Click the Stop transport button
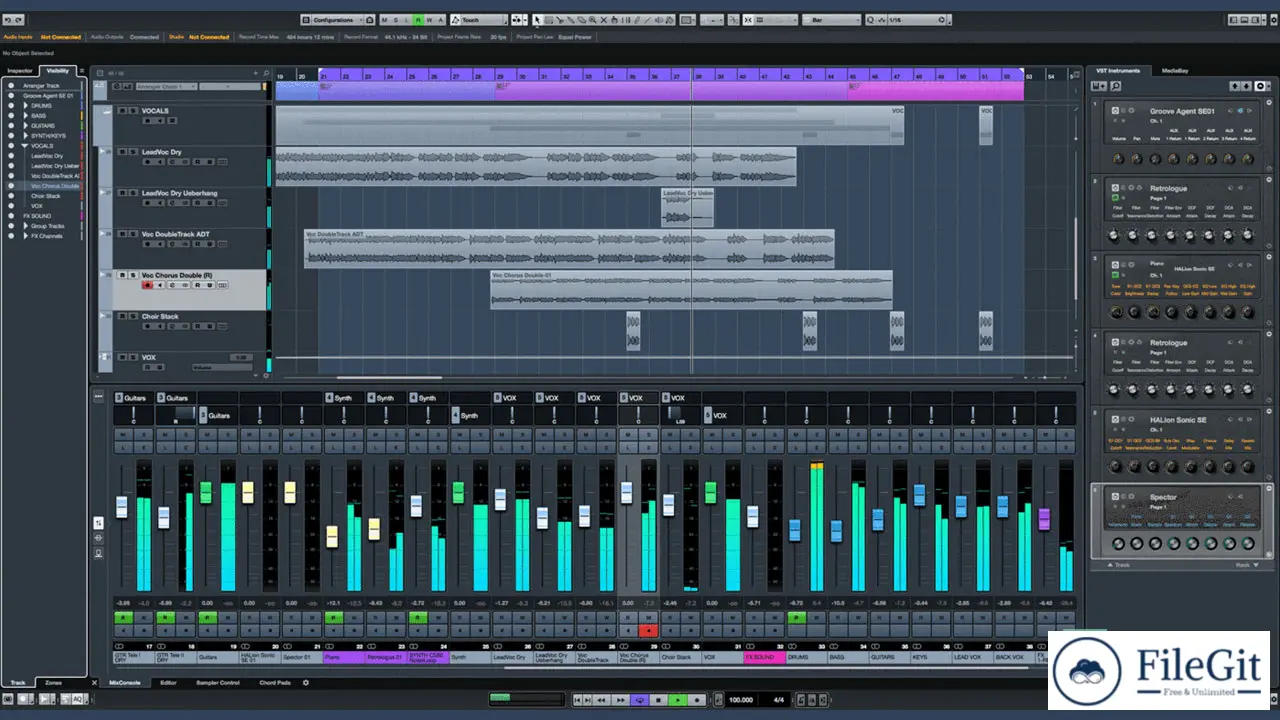 click(658, 700)
